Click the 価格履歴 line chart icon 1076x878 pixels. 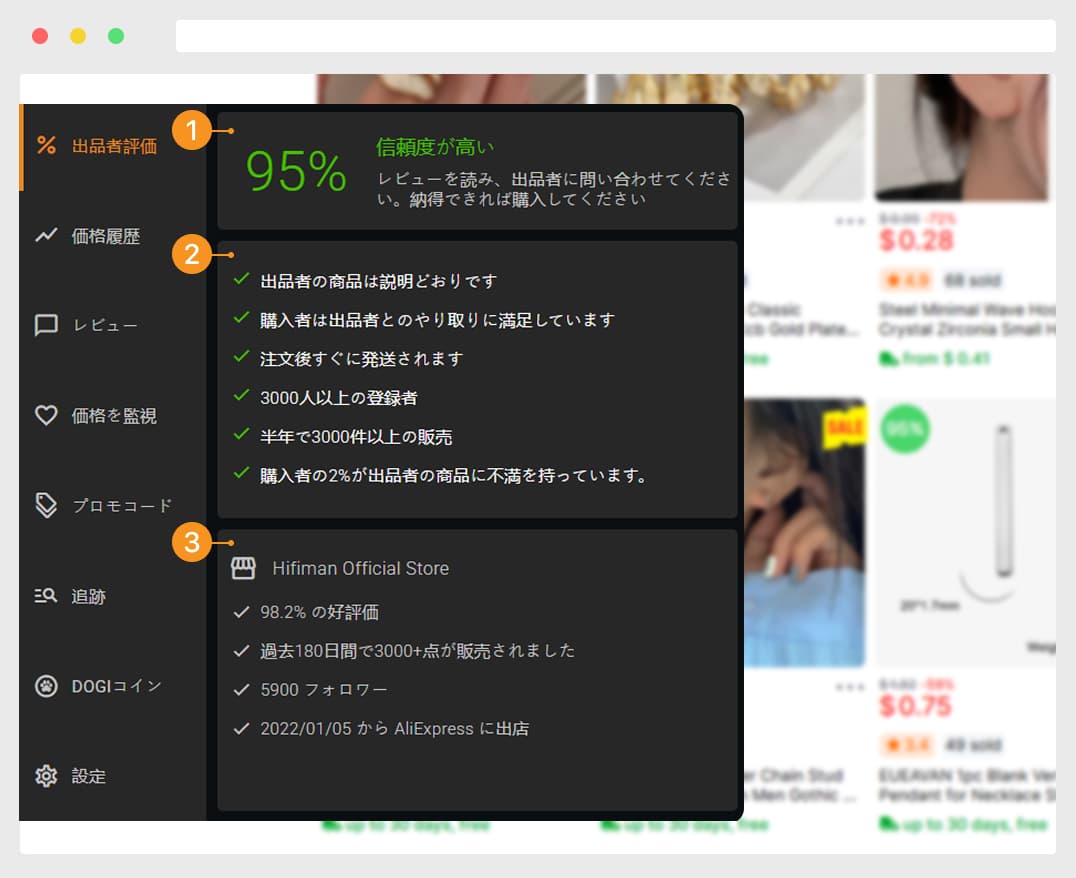[47, 236]
